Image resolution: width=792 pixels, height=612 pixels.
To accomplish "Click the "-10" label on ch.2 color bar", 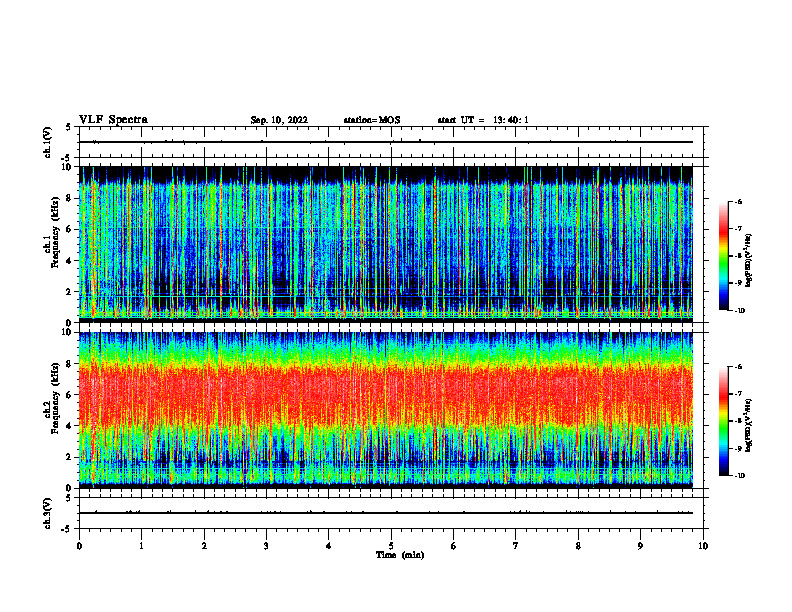I will click(740, 476).
